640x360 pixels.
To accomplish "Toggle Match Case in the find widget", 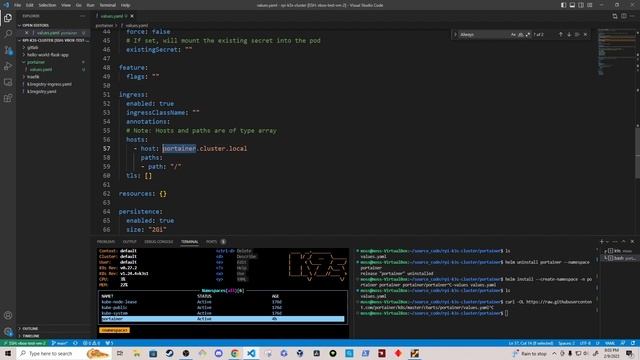I will 513,35.
